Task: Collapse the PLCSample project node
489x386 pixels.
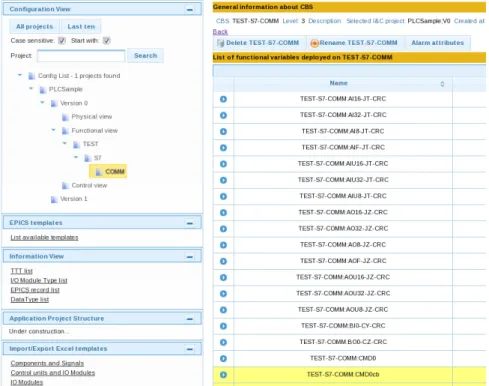Action: (31, 89)
